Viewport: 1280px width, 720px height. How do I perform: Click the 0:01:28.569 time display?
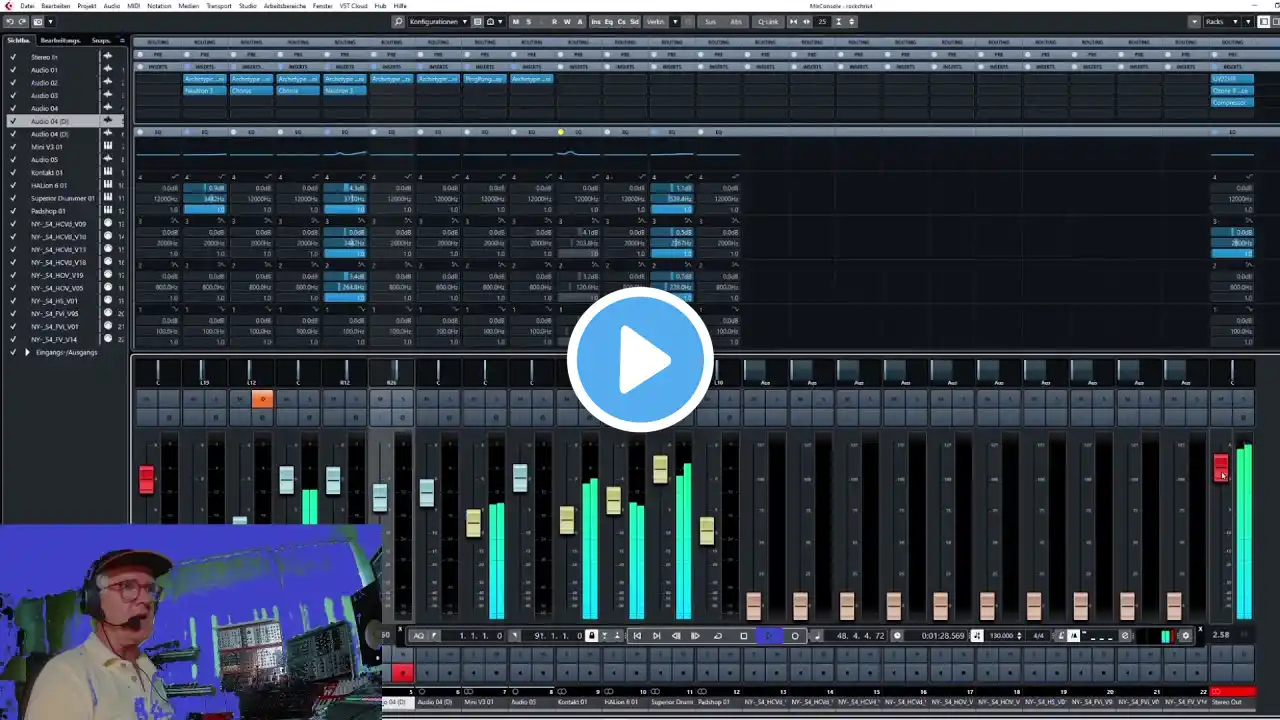pos(943,635)
